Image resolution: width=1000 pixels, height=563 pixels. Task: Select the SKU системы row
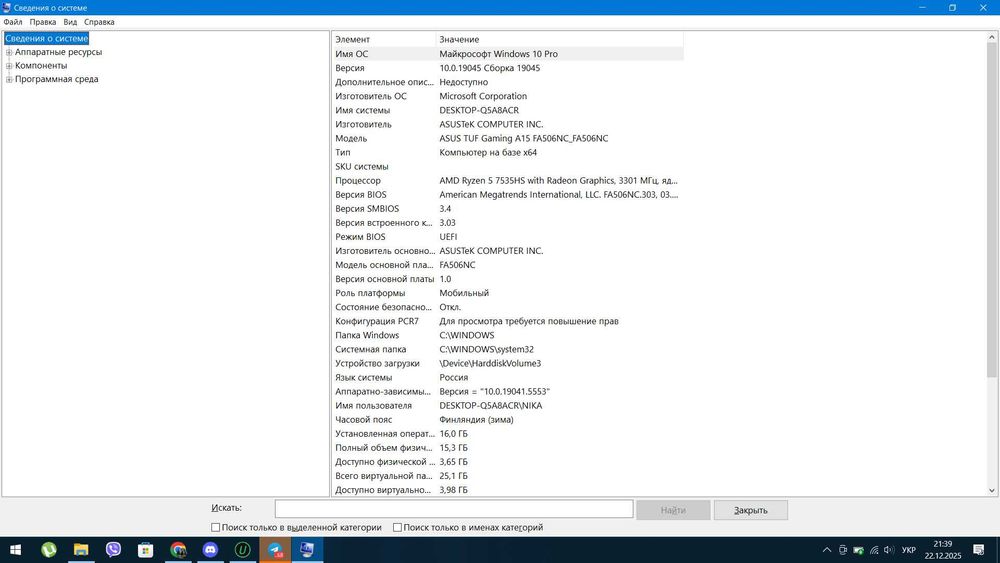pyautogui.click(x=508, y=166)
